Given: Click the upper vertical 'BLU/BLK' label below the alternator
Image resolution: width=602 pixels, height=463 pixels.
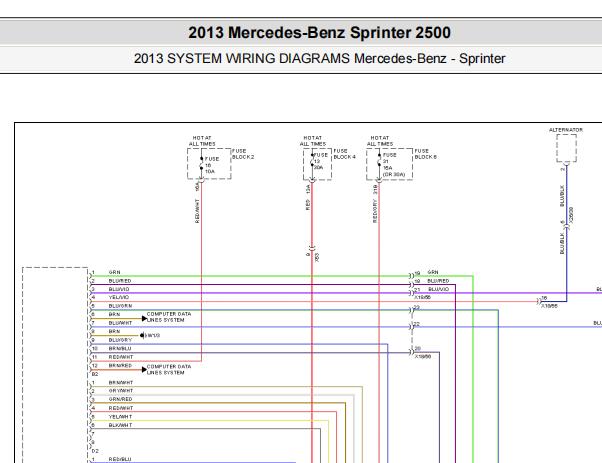Looking at the screenshot, I should [x=562, y=196].
